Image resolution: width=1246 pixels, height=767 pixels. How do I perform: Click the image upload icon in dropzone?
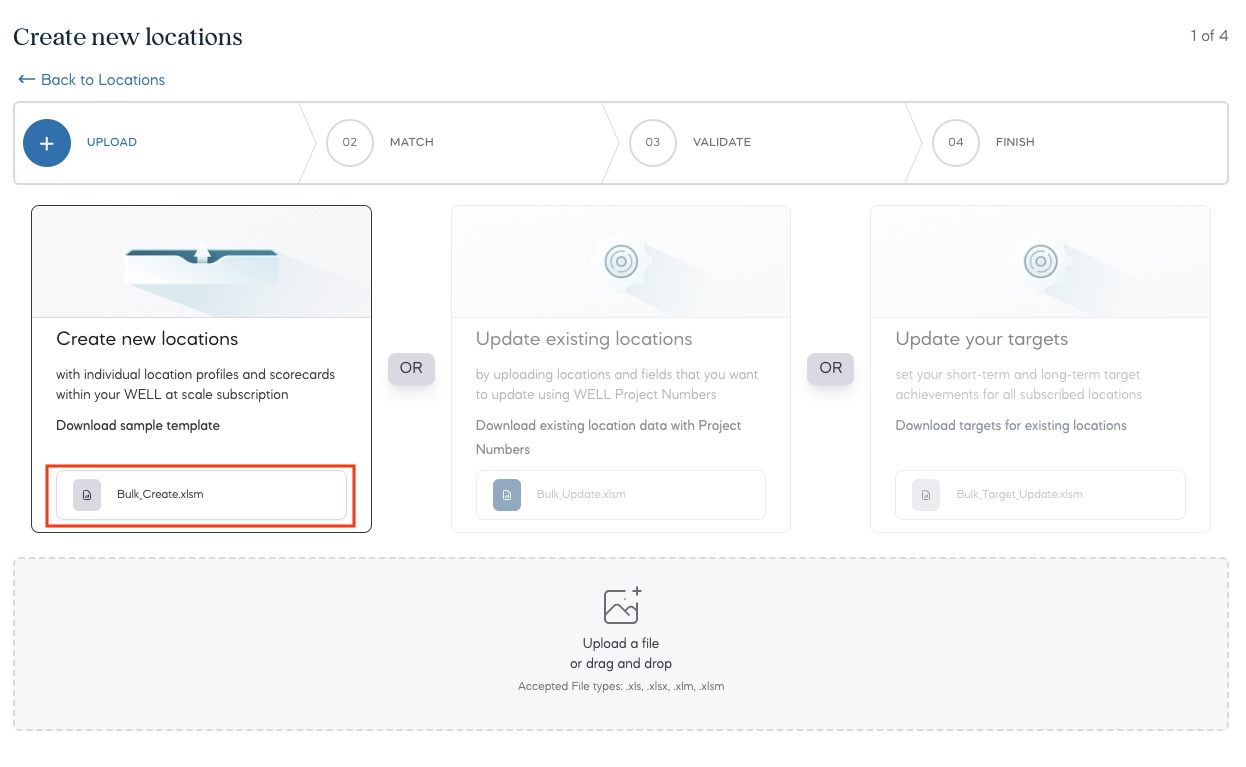(621, 606)
